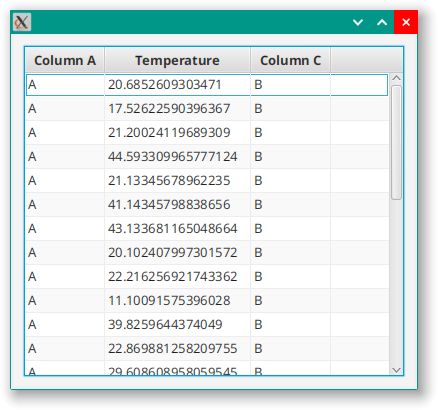Select the cell with 41.14345798838656
Image resolution: width=438 pixels, height=410 pixels.
177,205
